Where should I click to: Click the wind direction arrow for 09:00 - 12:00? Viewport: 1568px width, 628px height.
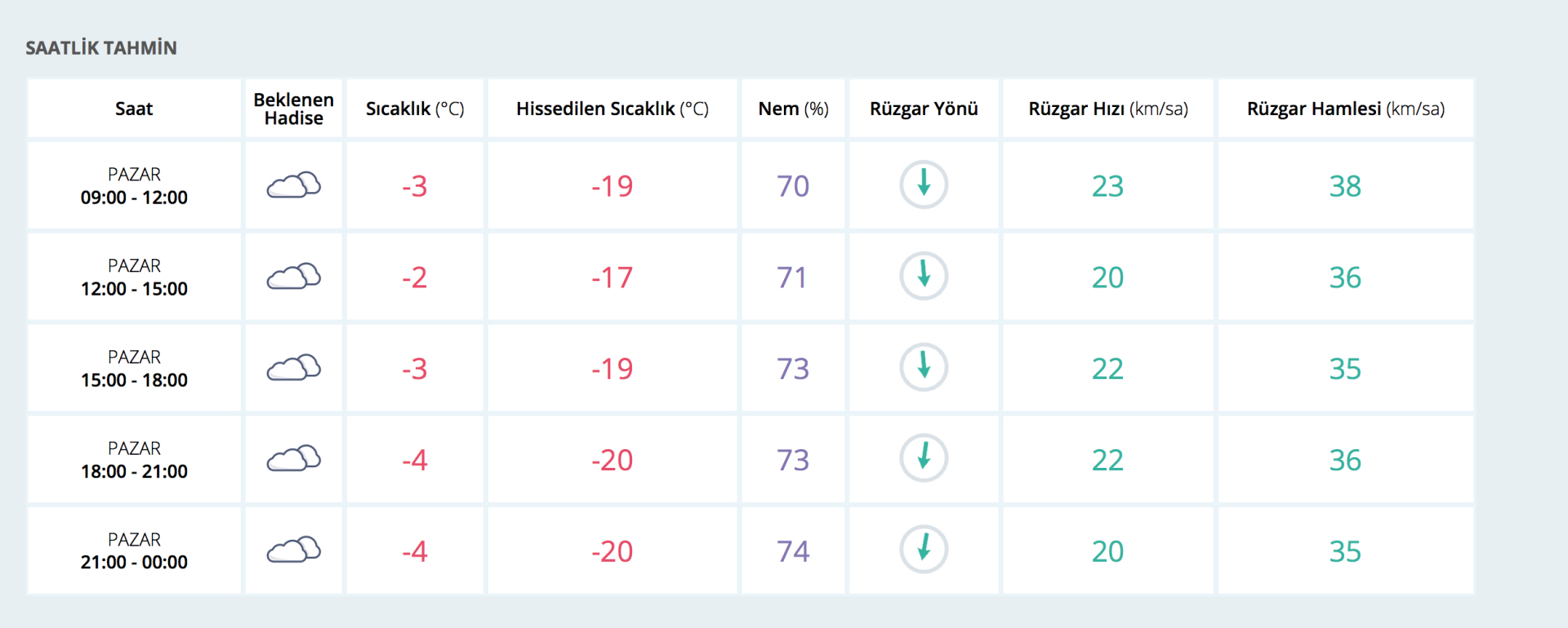(x=924, y=185)
